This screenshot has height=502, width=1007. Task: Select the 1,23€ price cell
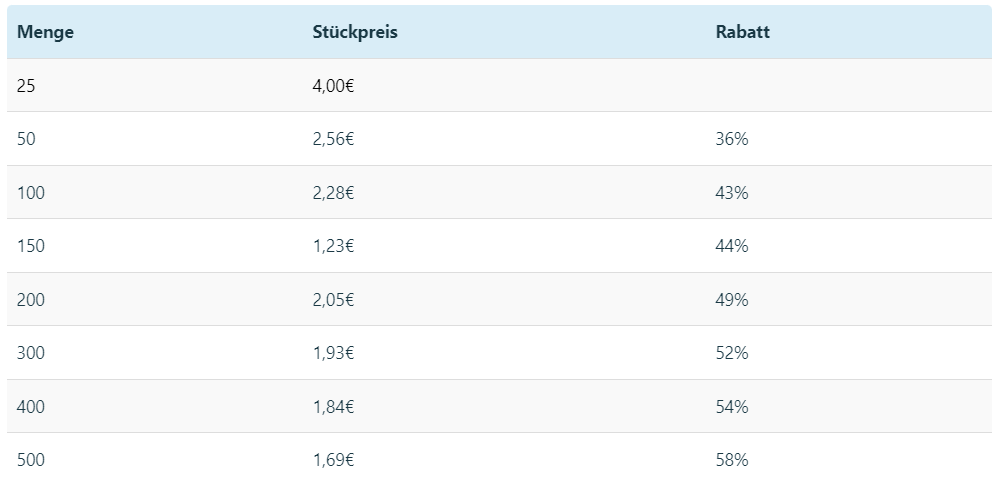[333, 246]
